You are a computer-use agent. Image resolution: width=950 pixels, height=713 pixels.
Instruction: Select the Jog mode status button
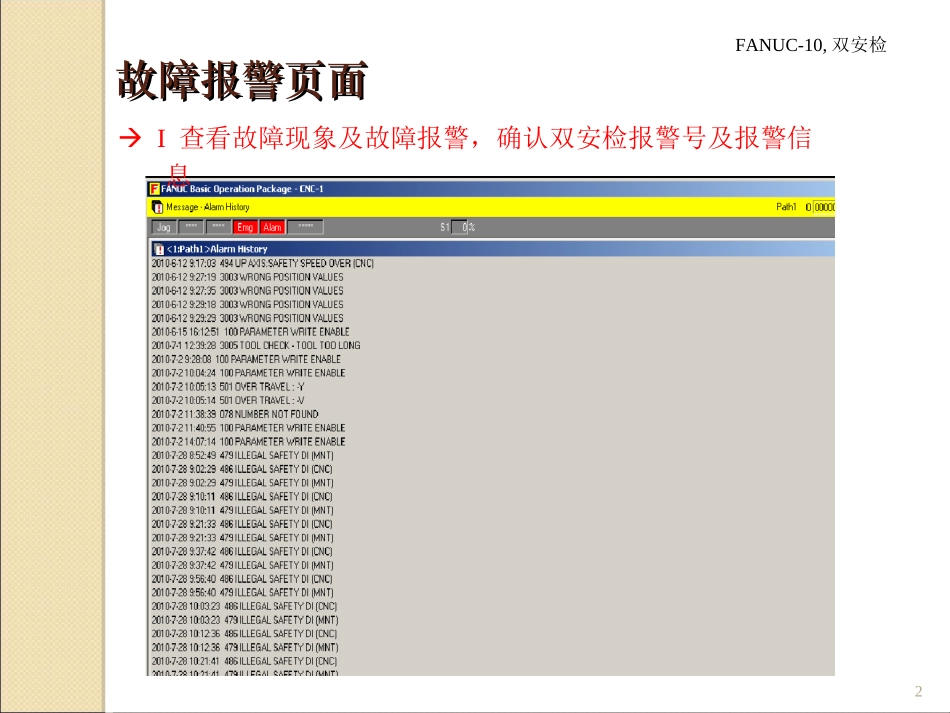tap(164, 227)
